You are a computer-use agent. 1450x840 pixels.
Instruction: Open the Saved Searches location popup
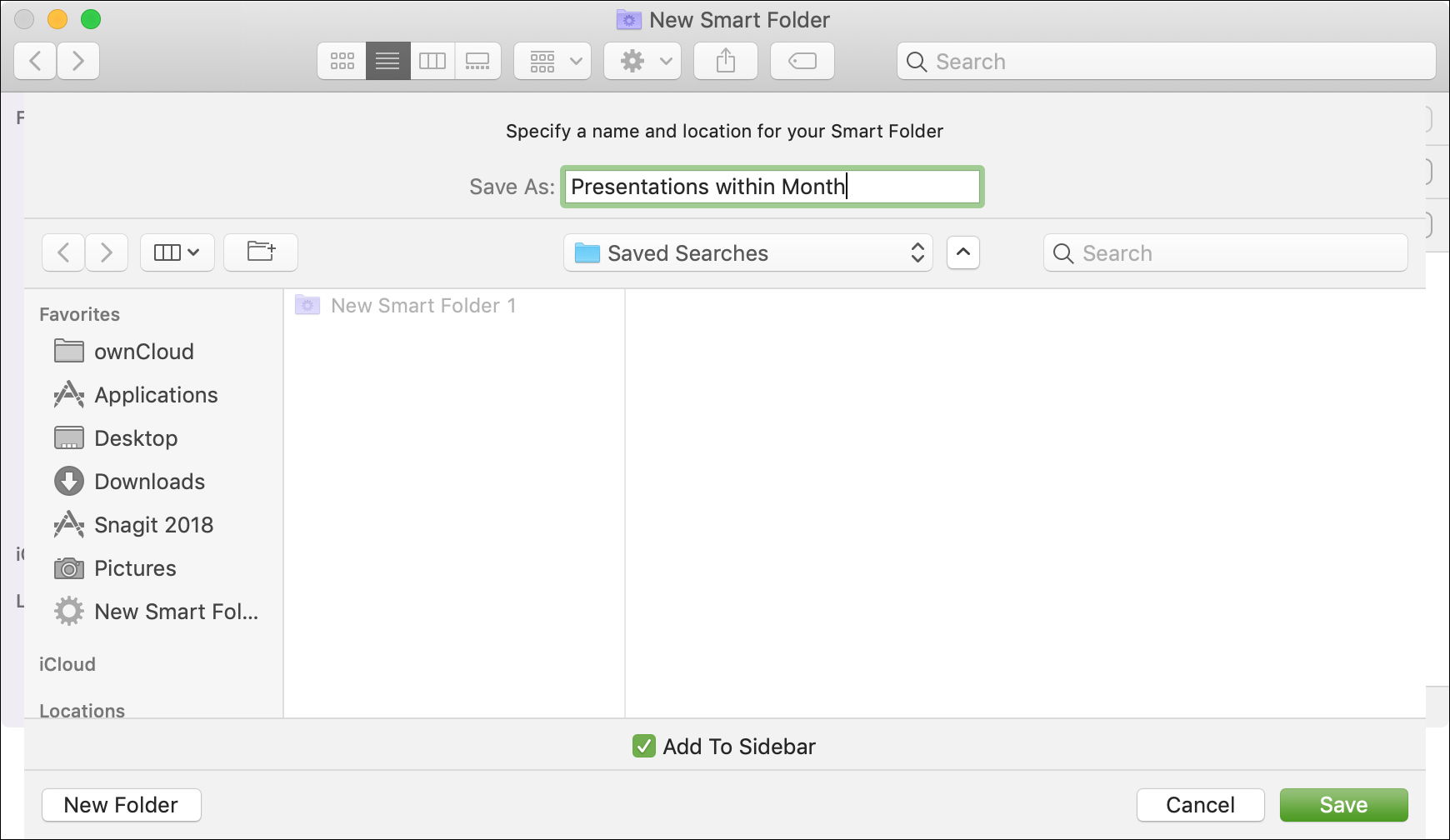coord(748,252)
